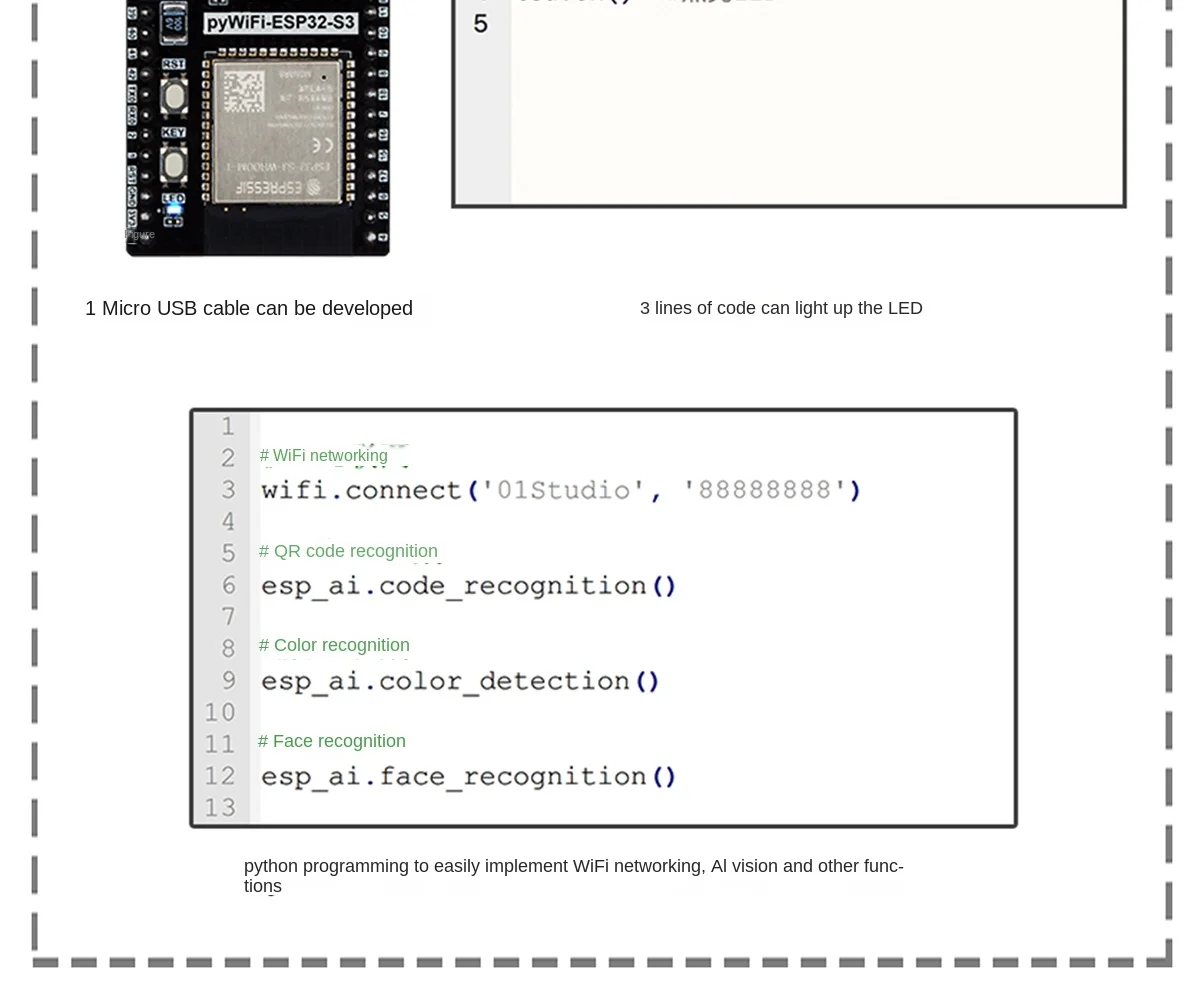Image resolution: width=1200 pixels, height=991 pixels.
Task: Click line number 7 in code panel
Action: pyautogui.click(x=228, y=616)
